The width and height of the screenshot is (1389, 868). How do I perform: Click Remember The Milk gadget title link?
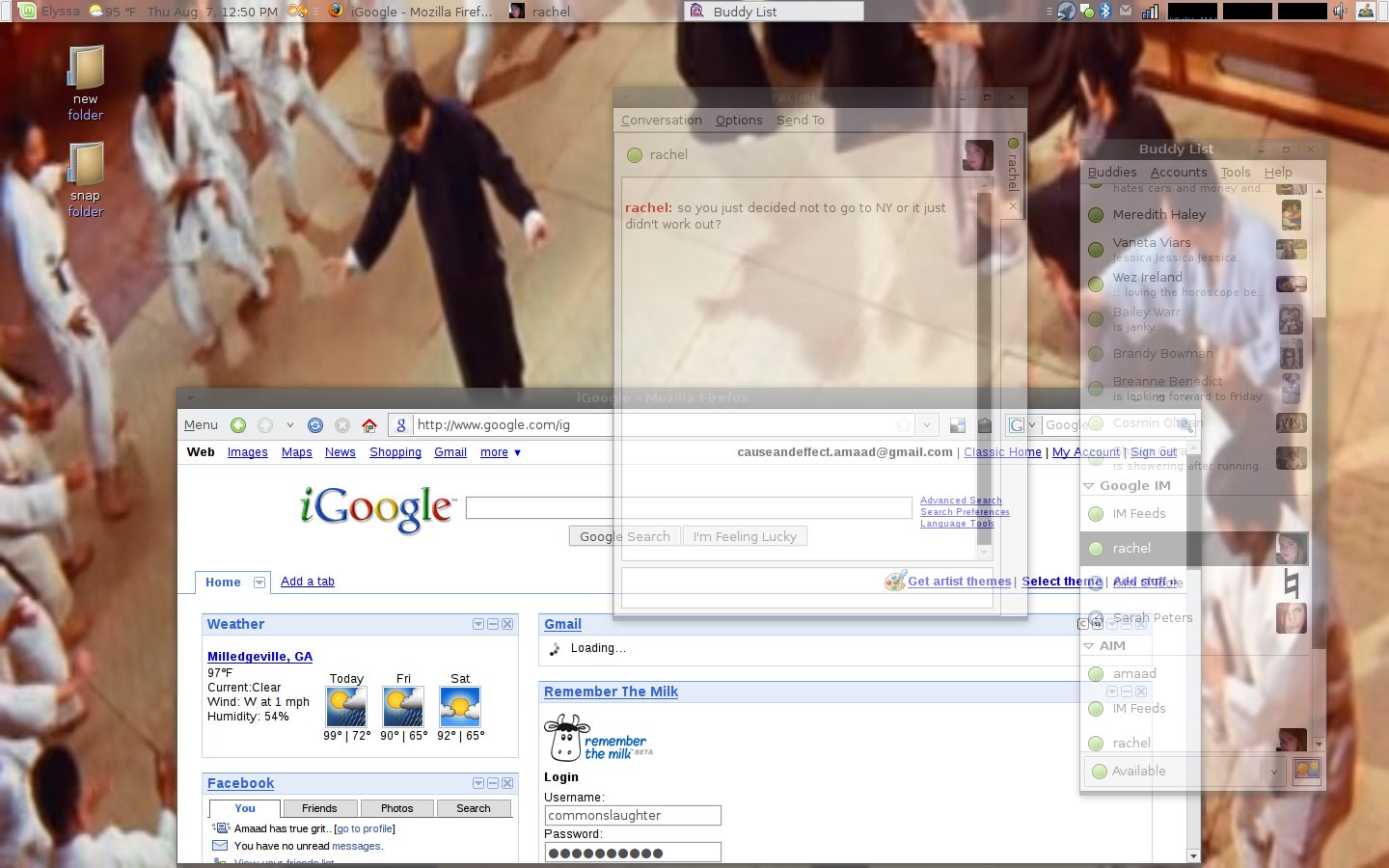tap(611, 692)
